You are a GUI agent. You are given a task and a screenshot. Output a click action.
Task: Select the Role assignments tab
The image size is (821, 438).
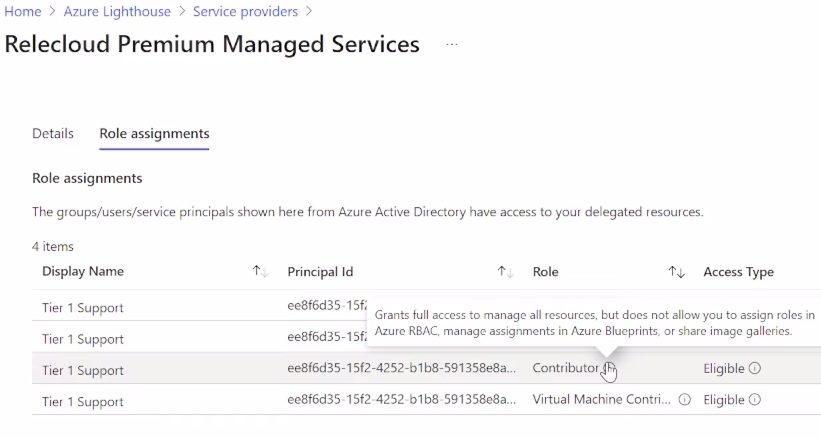point(154,133)
